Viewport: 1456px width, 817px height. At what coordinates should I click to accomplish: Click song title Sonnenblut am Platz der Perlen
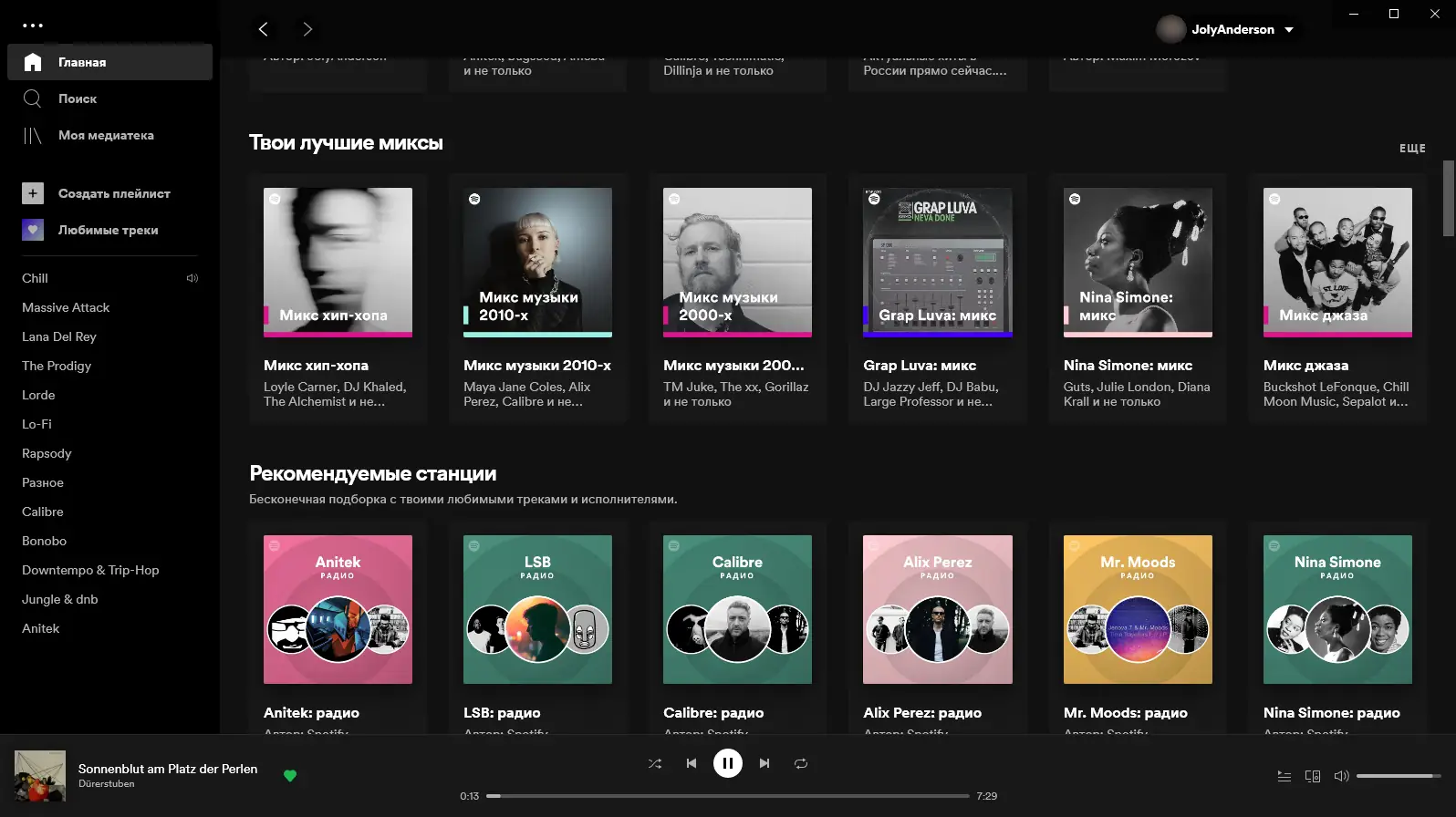[168, 769]
